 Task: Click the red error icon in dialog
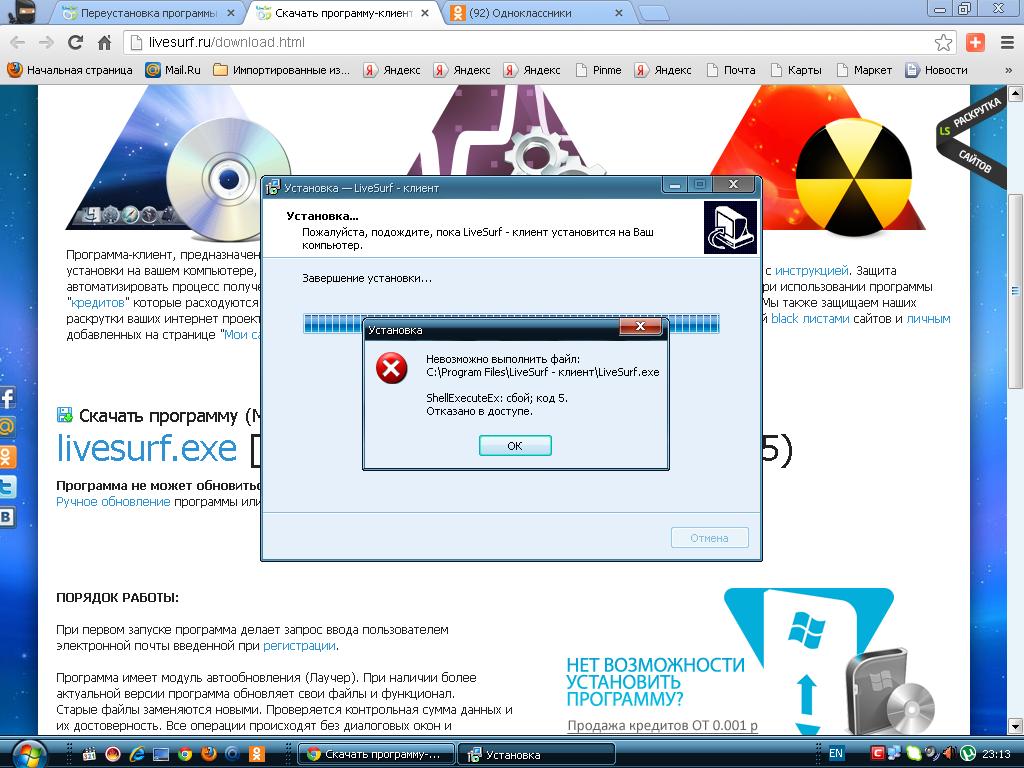pyautogui.click(x=391, y=368)
